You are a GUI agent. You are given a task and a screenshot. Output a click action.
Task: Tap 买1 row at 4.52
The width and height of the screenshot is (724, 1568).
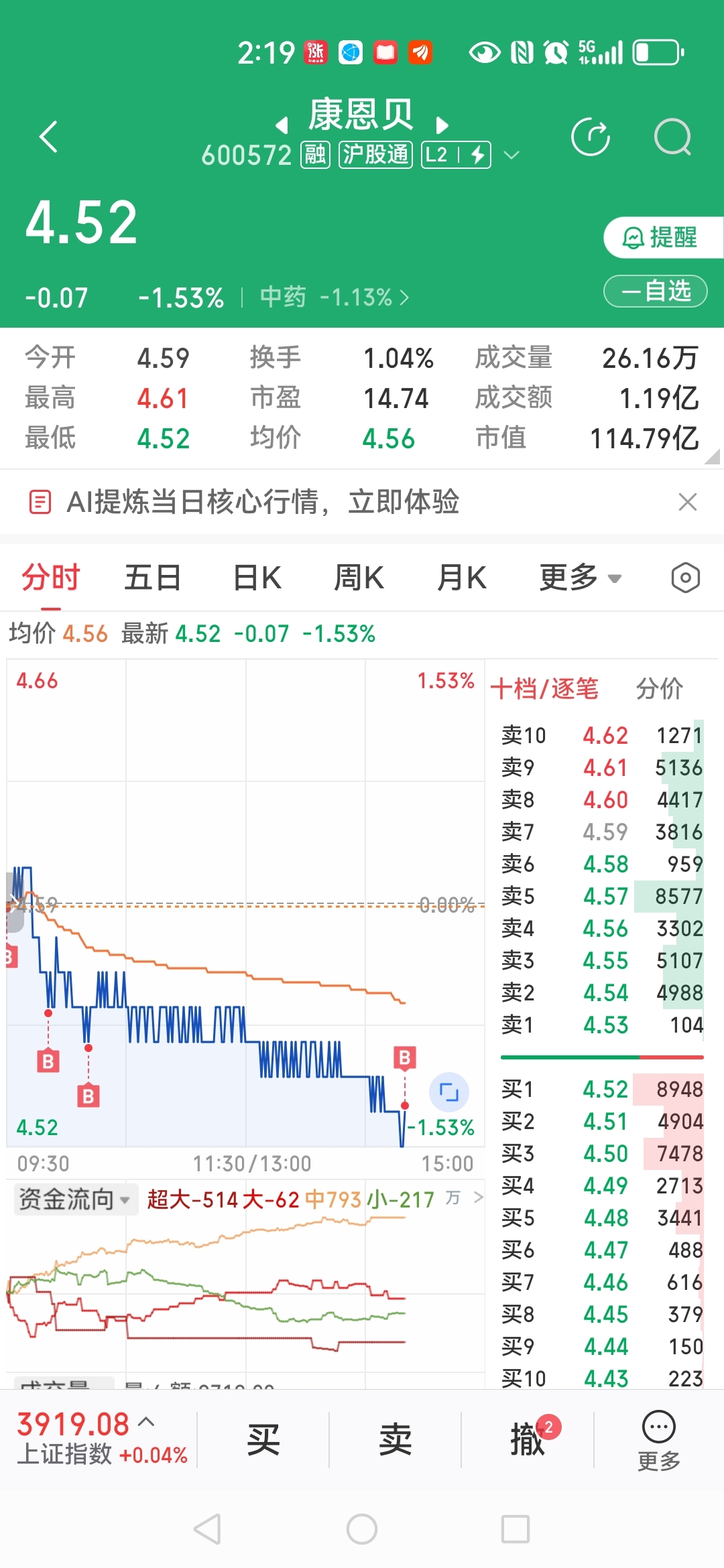602,1089
